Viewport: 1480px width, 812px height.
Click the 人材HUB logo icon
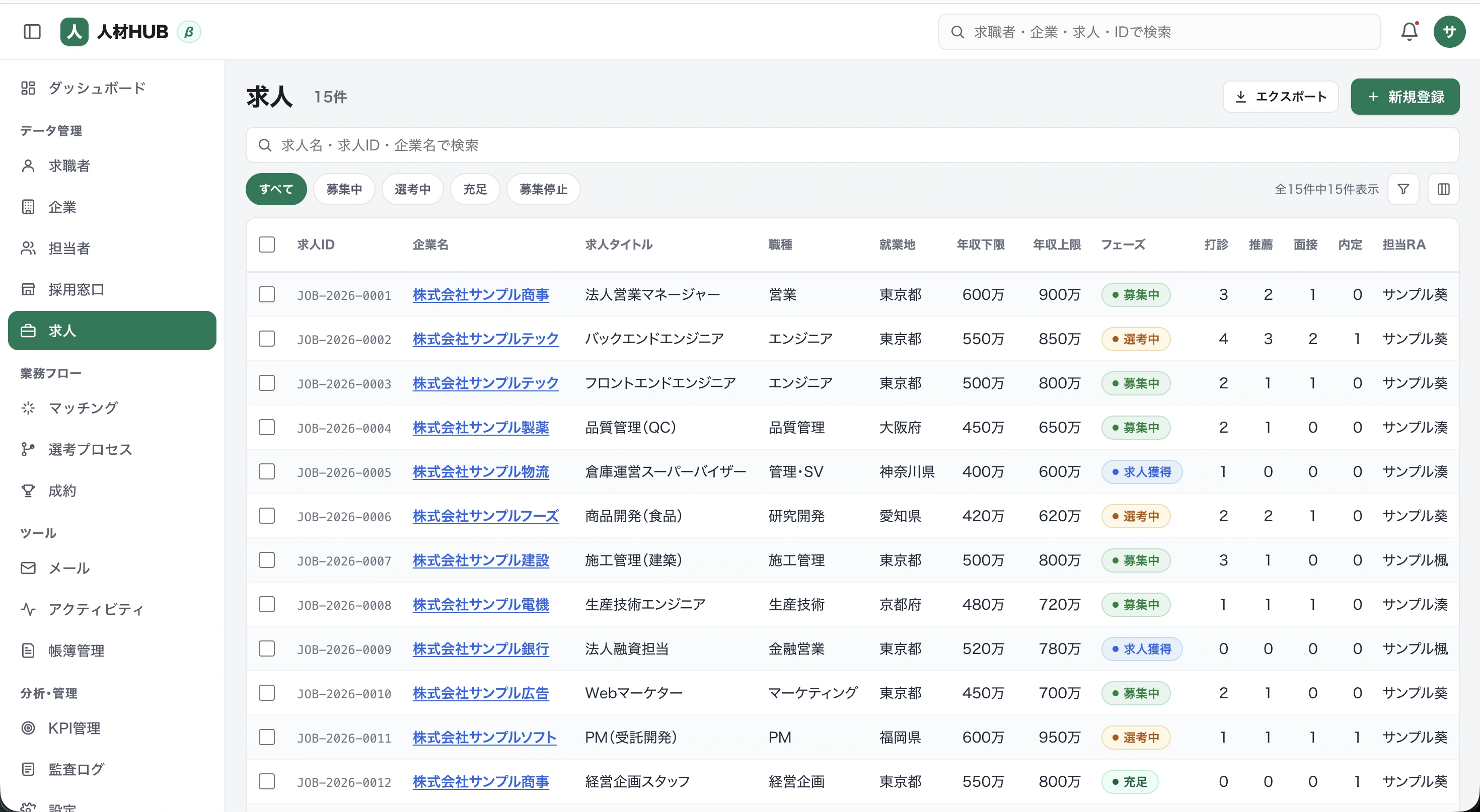pyautogui.click(x=74, y=32)
